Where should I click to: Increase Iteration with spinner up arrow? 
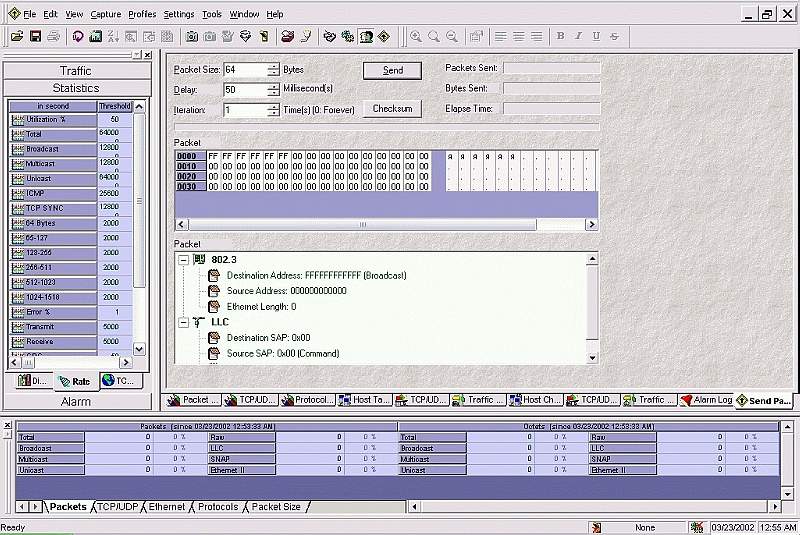(x=274, y=106)
